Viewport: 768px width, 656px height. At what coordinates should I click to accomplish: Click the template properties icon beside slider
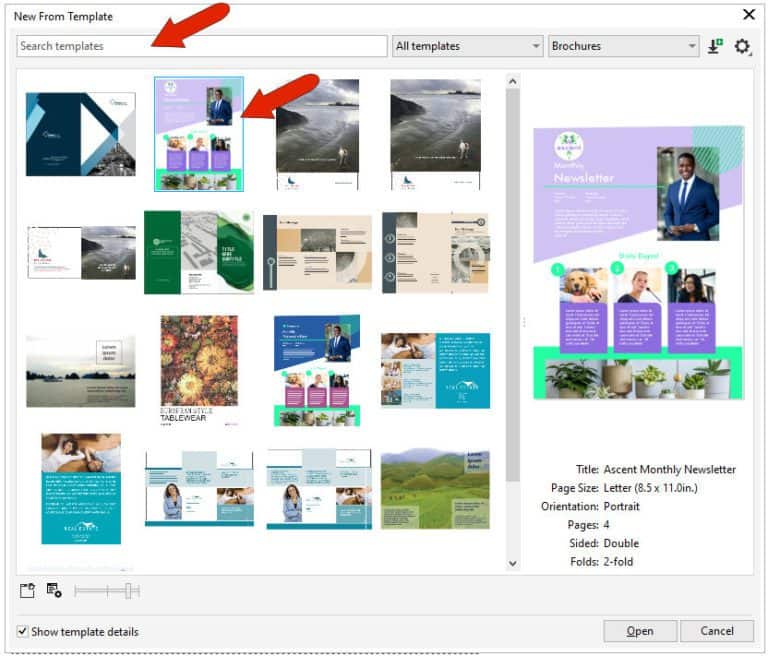pyautogui.click(x=54, y=591)
